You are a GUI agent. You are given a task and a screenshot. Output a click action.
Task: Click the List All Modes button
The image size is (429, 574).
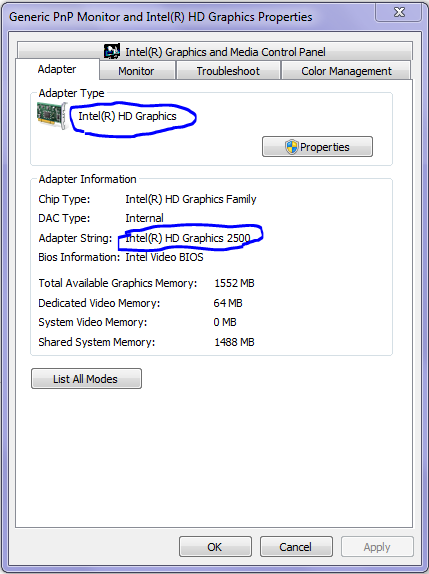pos(86,379)
